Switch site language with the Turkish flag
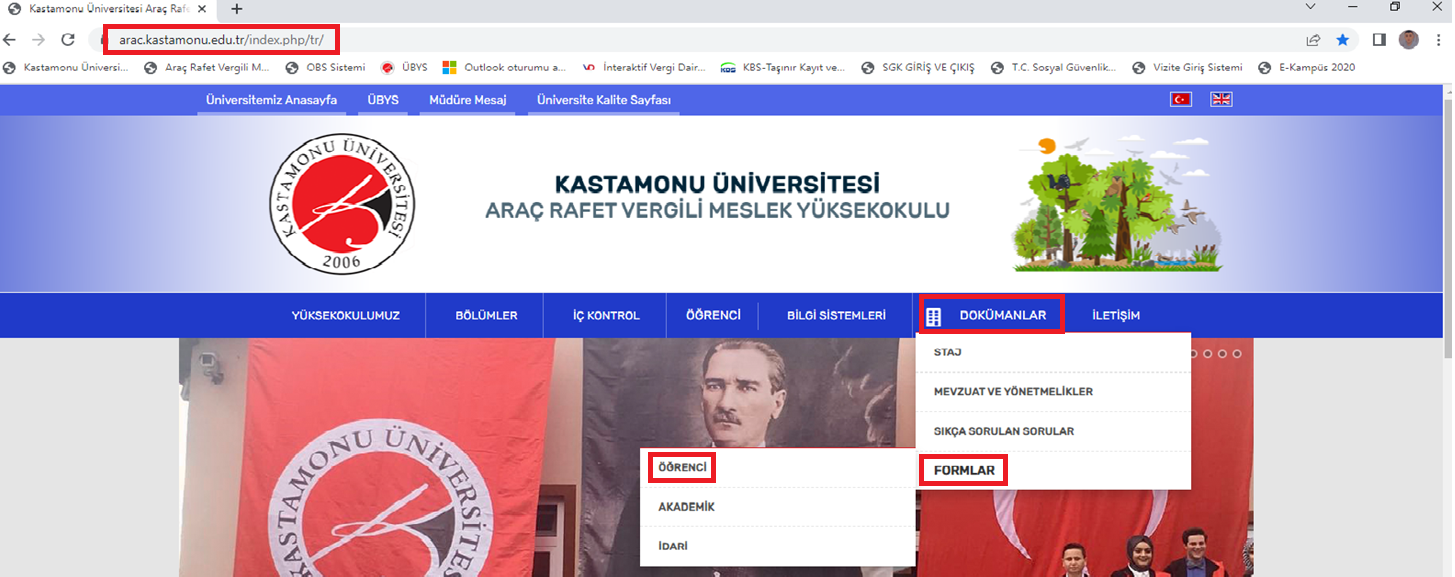The height and width of the screenshot is (577, 1455). (1181, 99)
